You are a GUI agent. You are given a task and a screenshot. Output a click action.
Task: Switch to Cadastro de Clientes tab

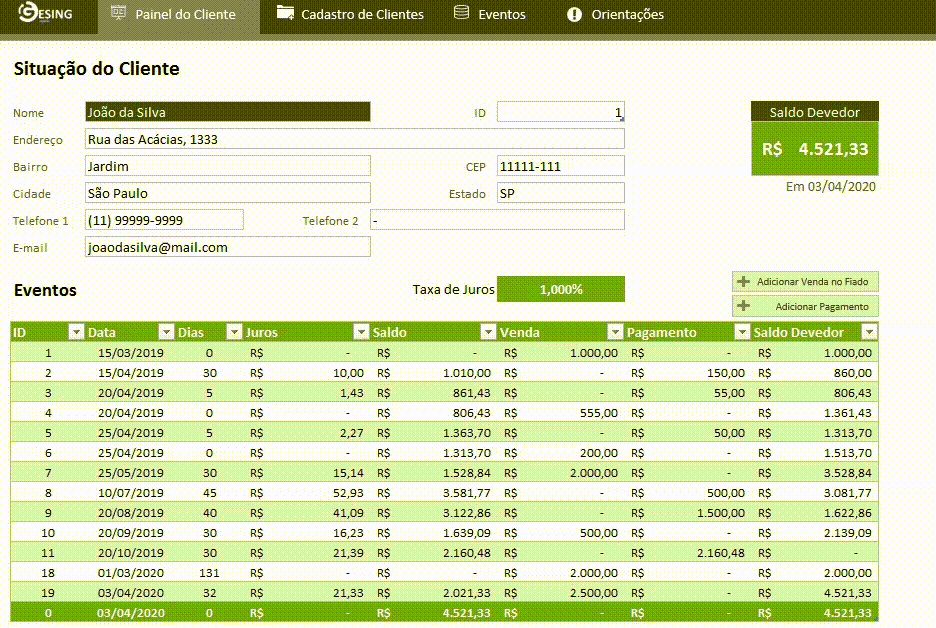point(350,14)
